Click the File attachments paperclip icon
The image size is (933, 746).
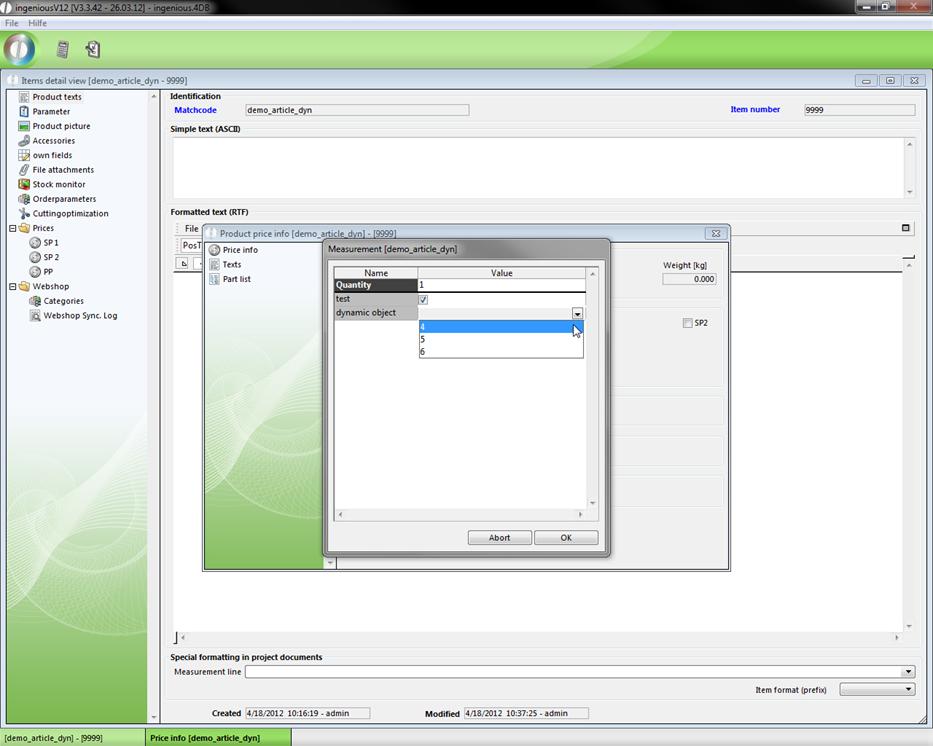pos(24,170)
